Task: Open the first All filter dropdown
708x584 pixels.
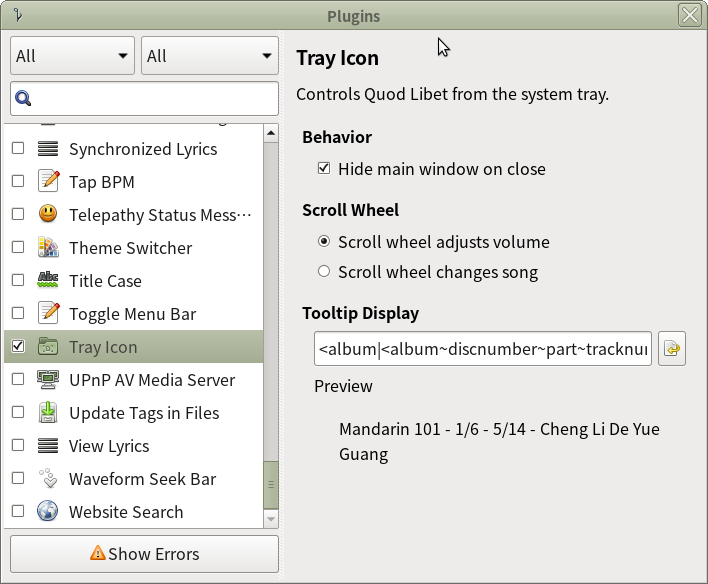Action: click(x=73, y=56)
